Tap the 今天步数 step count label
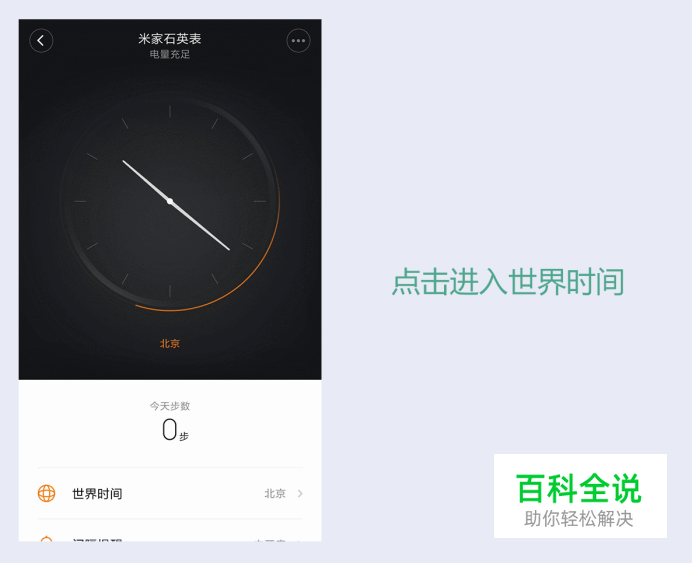Screen dimensions: 692x563 coord(170,406)
